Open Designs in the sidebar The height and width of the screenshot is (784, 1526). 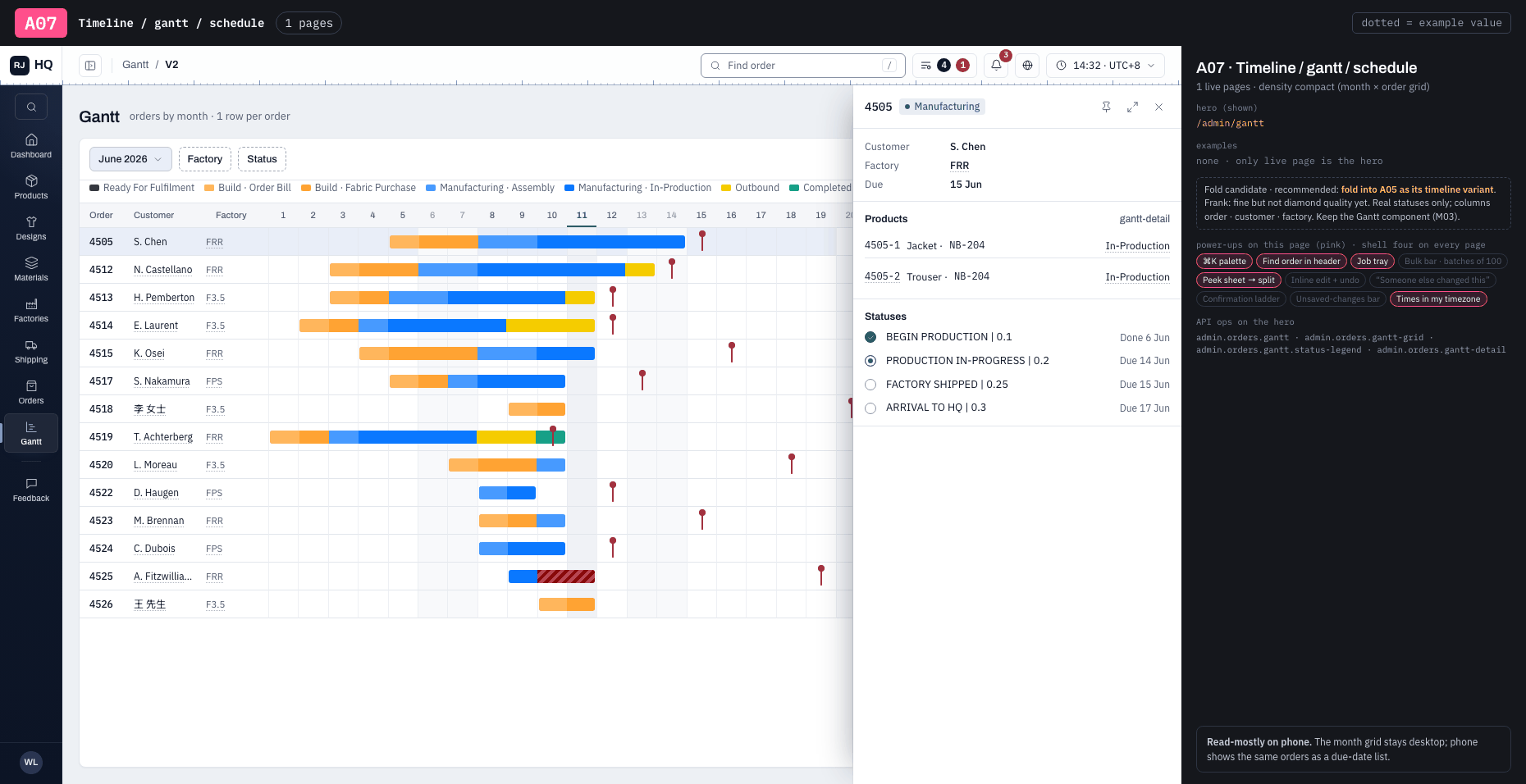(31, 228)
